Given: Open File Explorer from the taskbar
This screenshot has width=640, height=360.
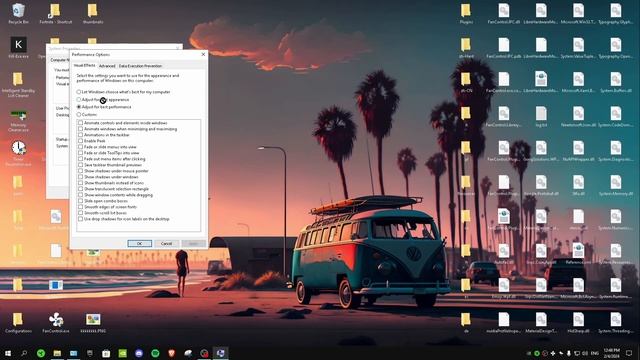Looking at the screenshot, I should [x=57, y=353].
